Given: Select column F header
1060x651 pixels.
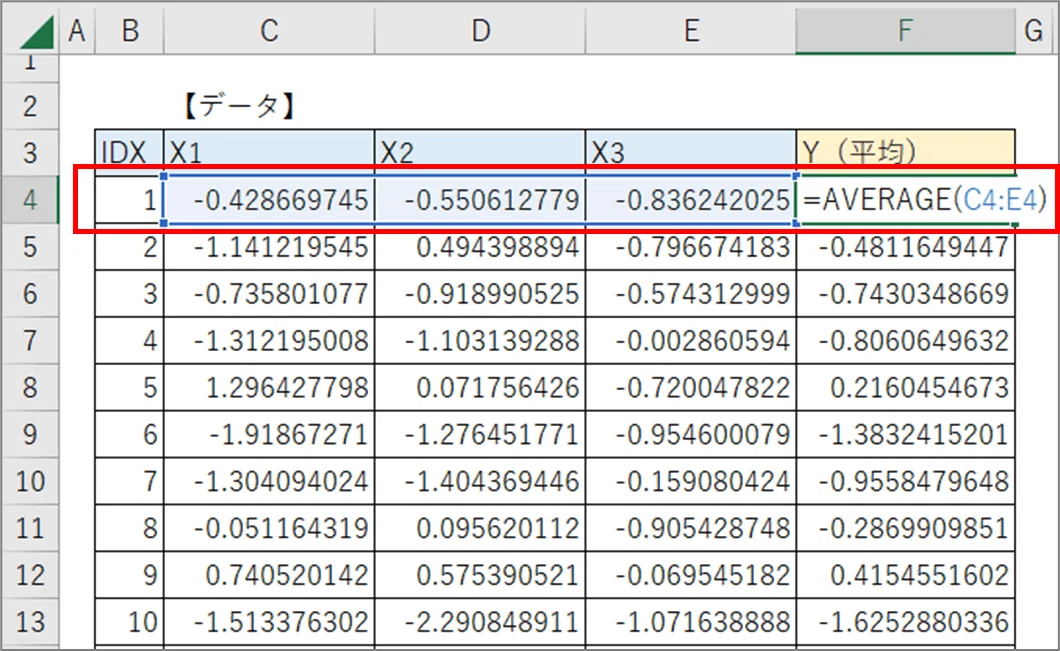Looking at the screenshot, I should 905,30.
